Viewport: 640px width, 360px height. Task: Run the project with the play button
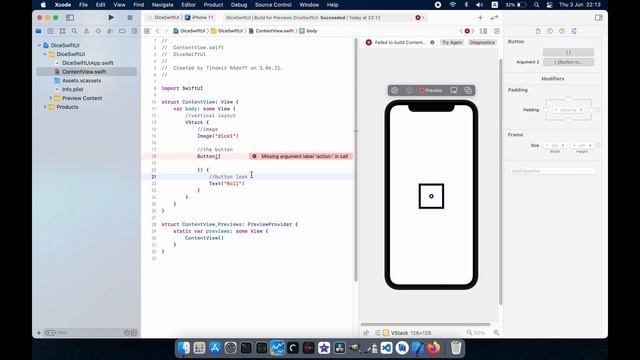pos(111,18)
